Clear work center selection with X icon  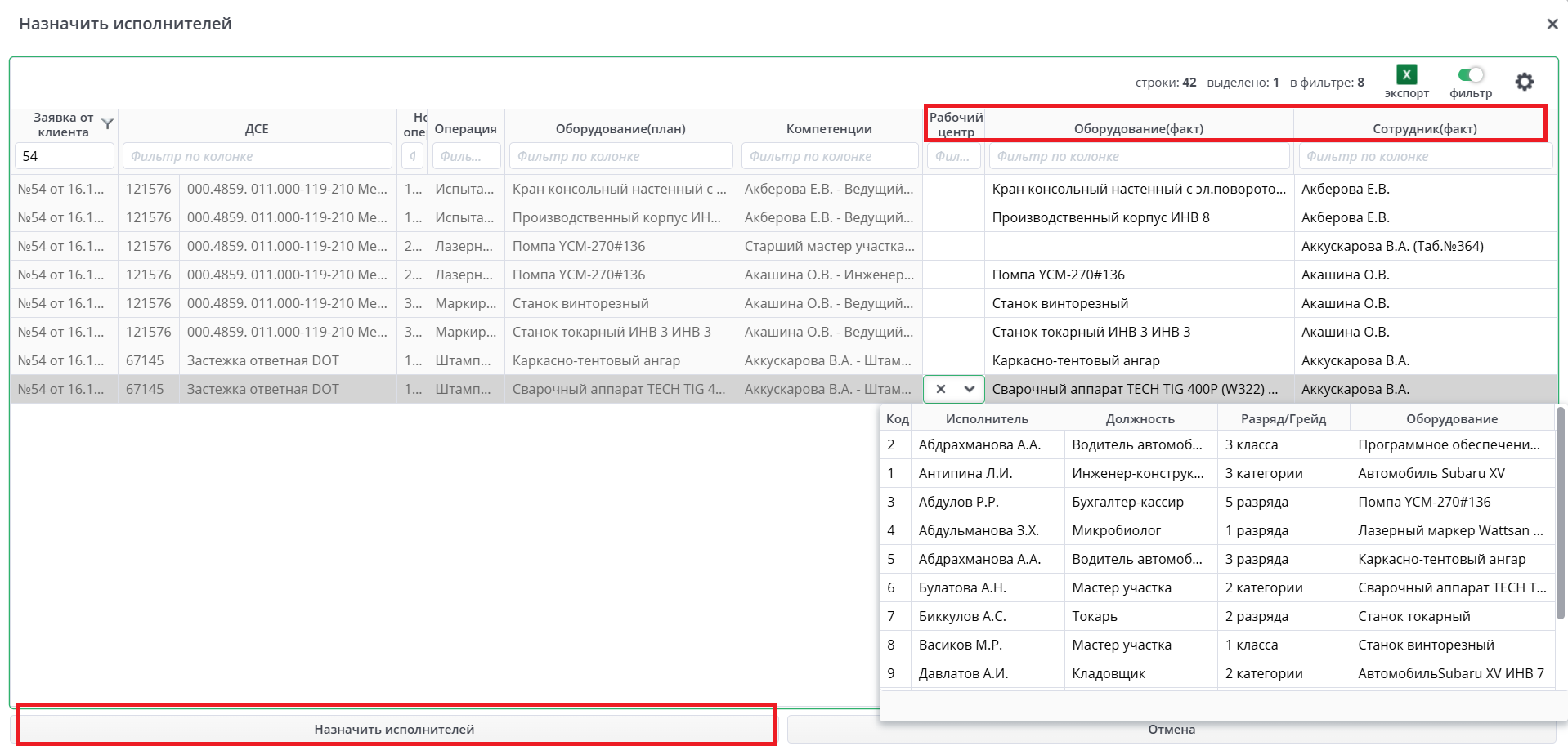pos(941,389)
